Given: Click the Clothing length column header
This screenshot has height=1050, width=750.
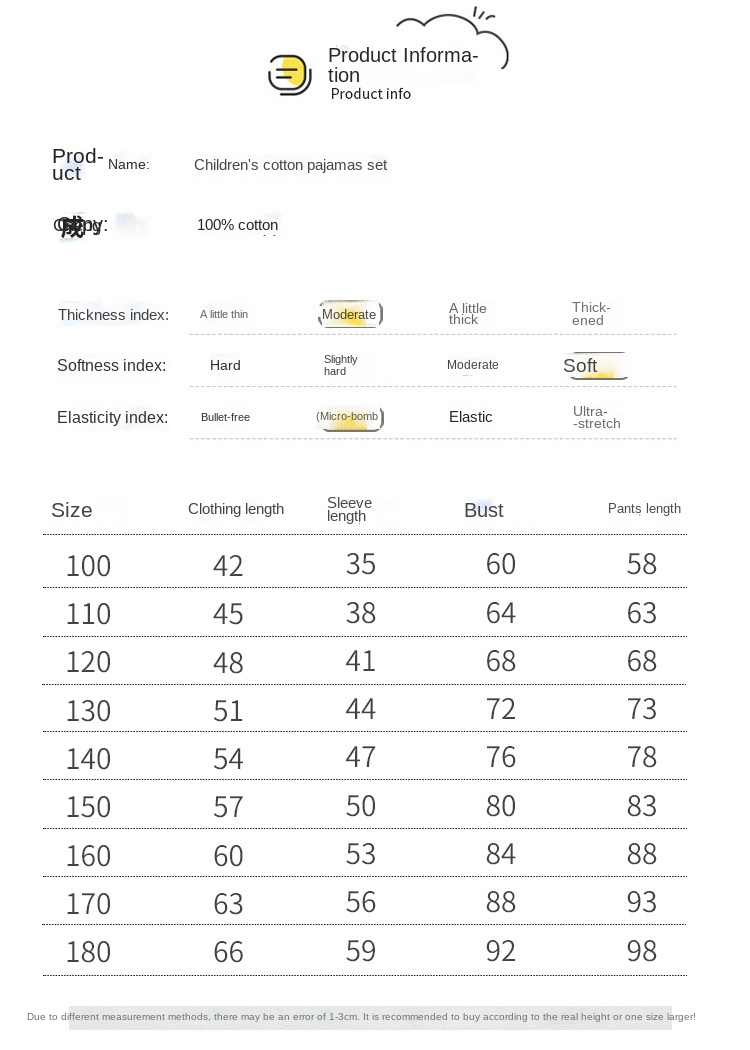Looking at the screenshot, I should point(236,509).
